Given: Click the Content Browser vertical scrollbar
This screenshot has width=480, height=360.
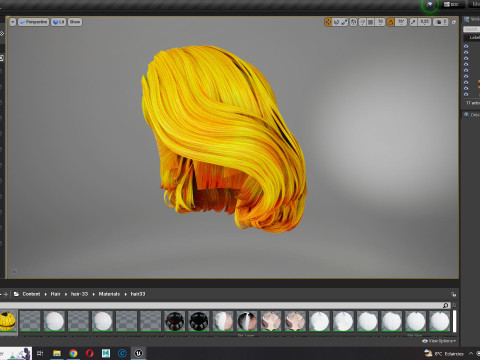Looking at the screenshot, I should (x=454, y=321).
